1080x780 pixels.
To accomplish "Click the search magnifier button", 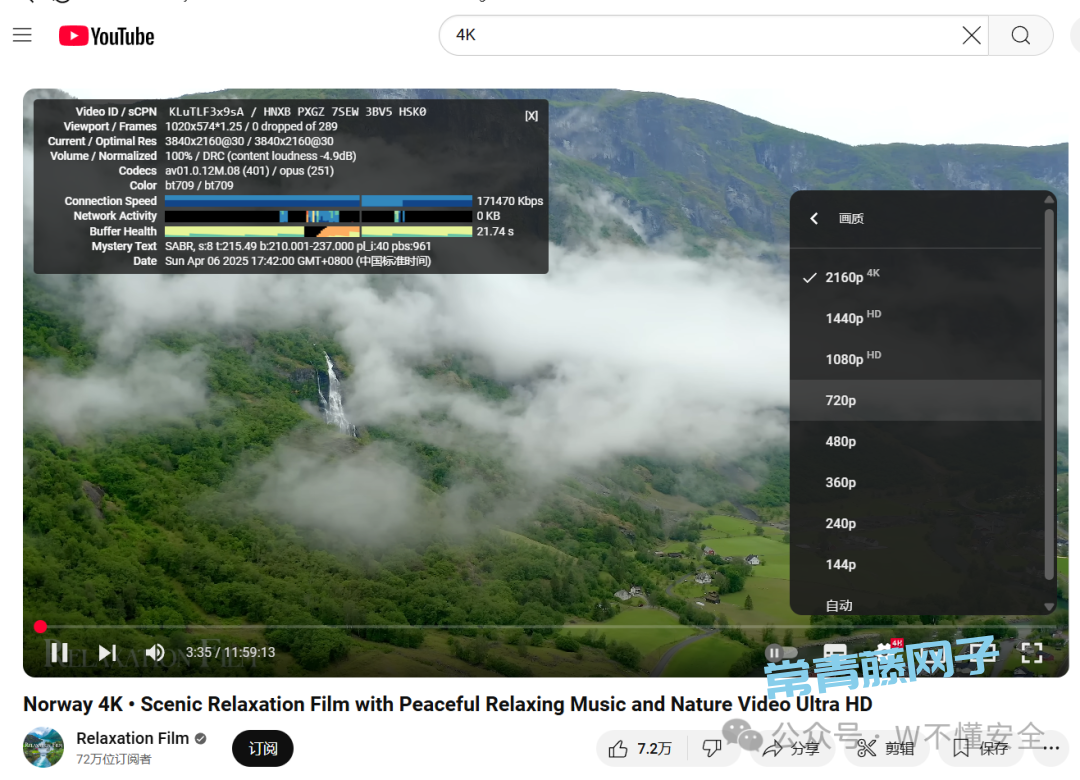I will pos(1020,35).
